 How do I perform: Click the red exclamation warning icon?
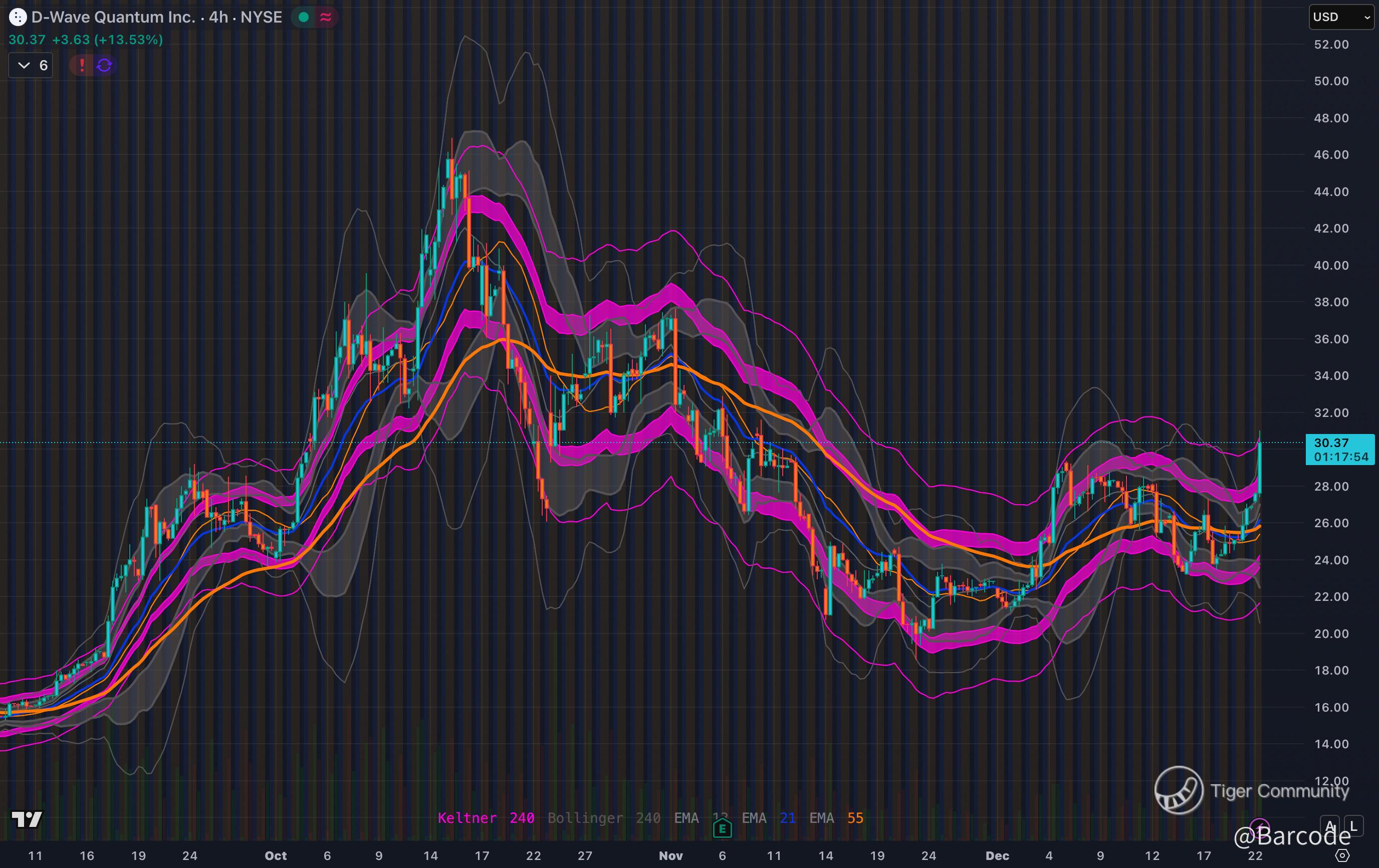click(x=82, y=65)
